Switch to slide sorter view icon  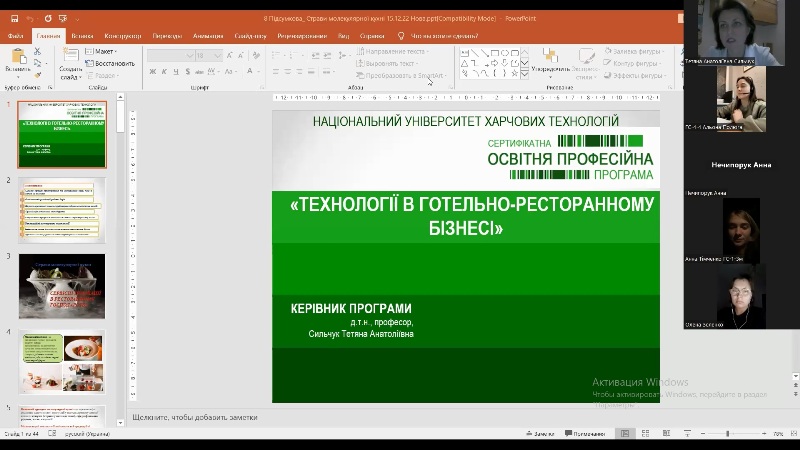pyautogui.click(x=647, y=434)
